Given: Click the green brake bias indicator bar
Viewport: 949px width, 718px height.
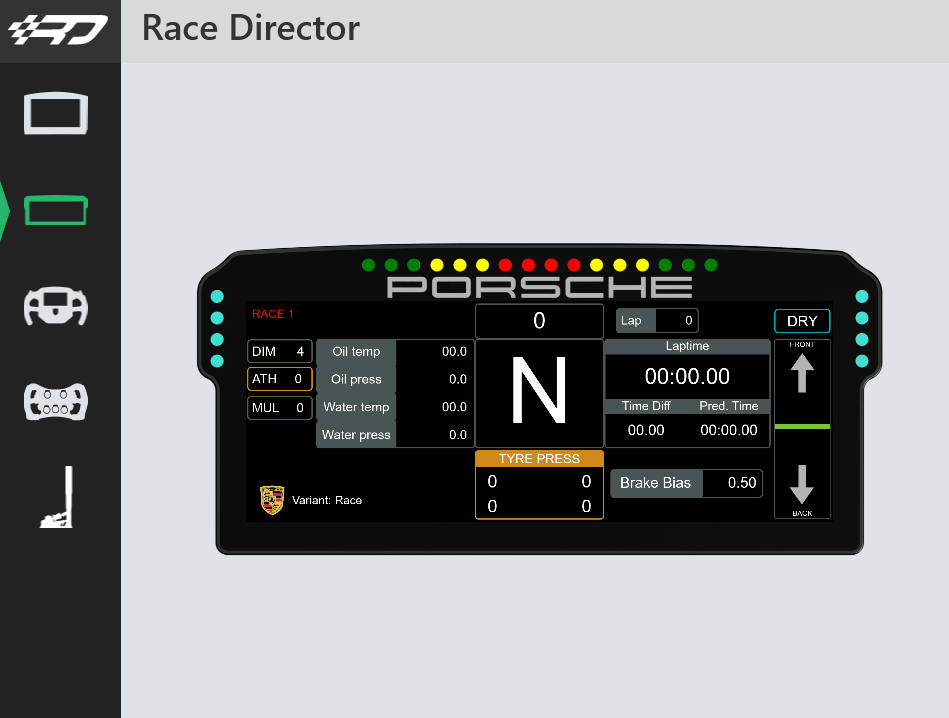Looking at the screenshot, I should [x=802, y=427].
